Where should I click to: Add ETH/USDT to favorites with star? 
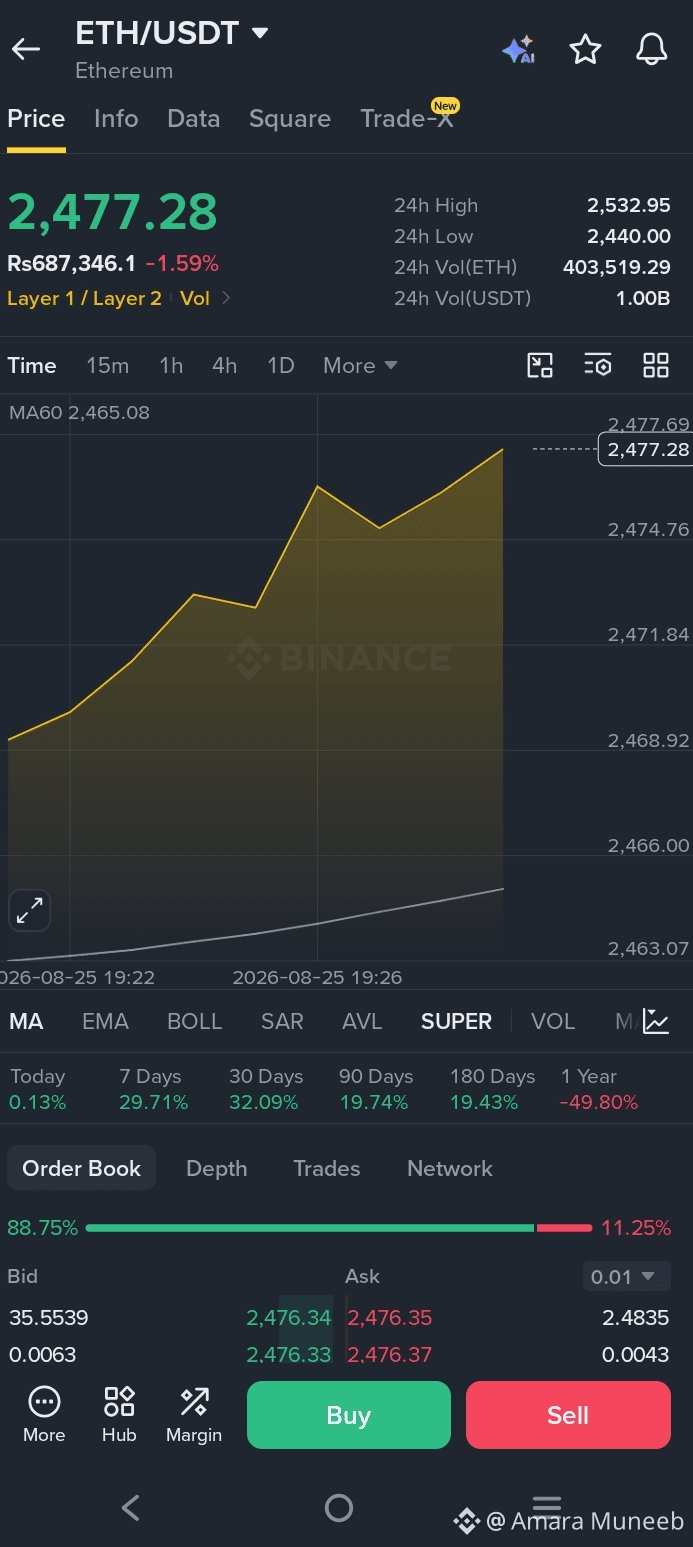[585, 50]
